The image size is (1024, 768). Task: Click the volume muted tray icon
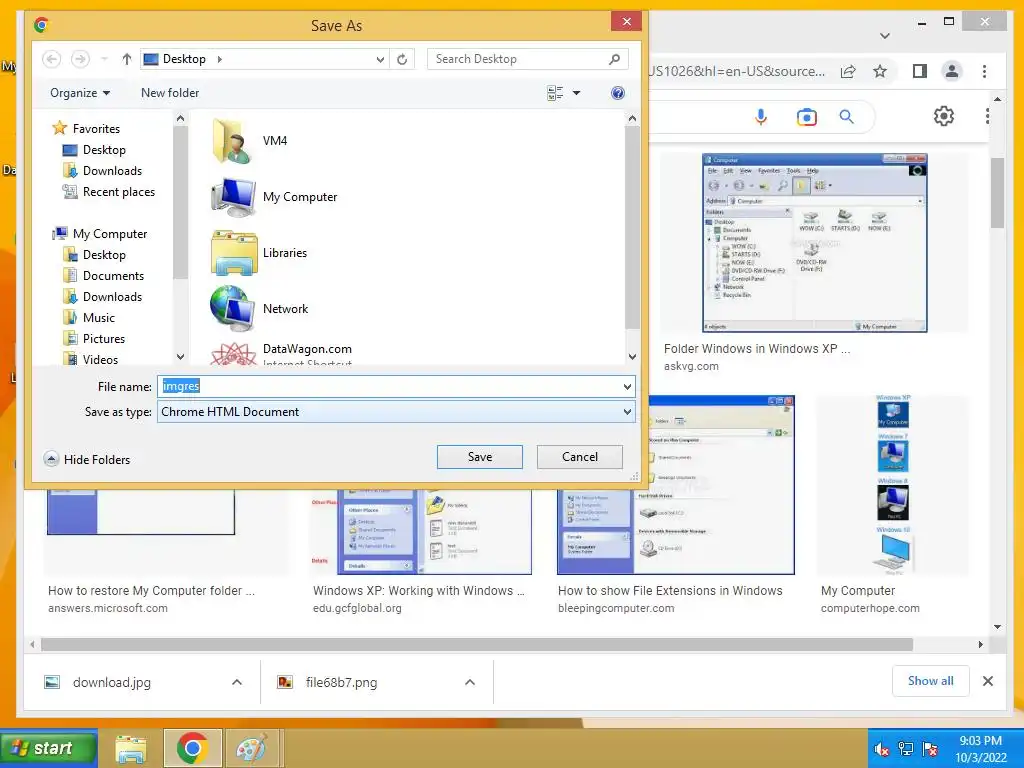(x=882, y=749)
